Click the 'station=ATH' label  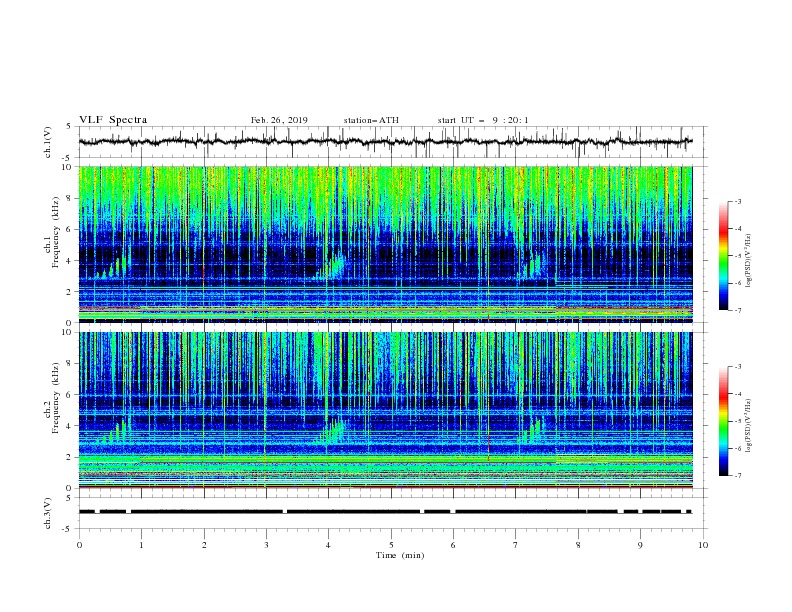pyautogui.click(x=371, y=120)
